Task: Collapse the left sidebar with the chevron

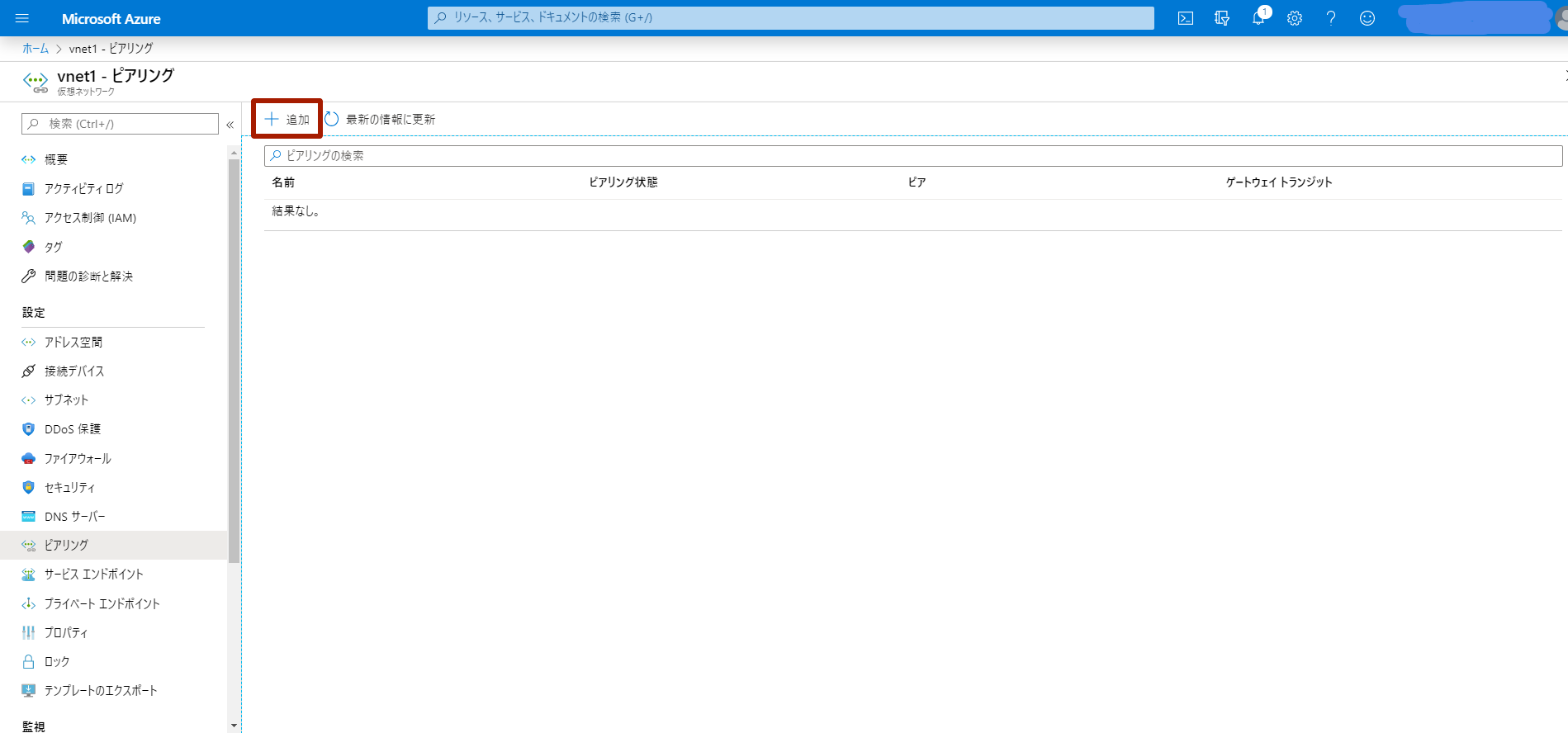Action: click(230, 125)
